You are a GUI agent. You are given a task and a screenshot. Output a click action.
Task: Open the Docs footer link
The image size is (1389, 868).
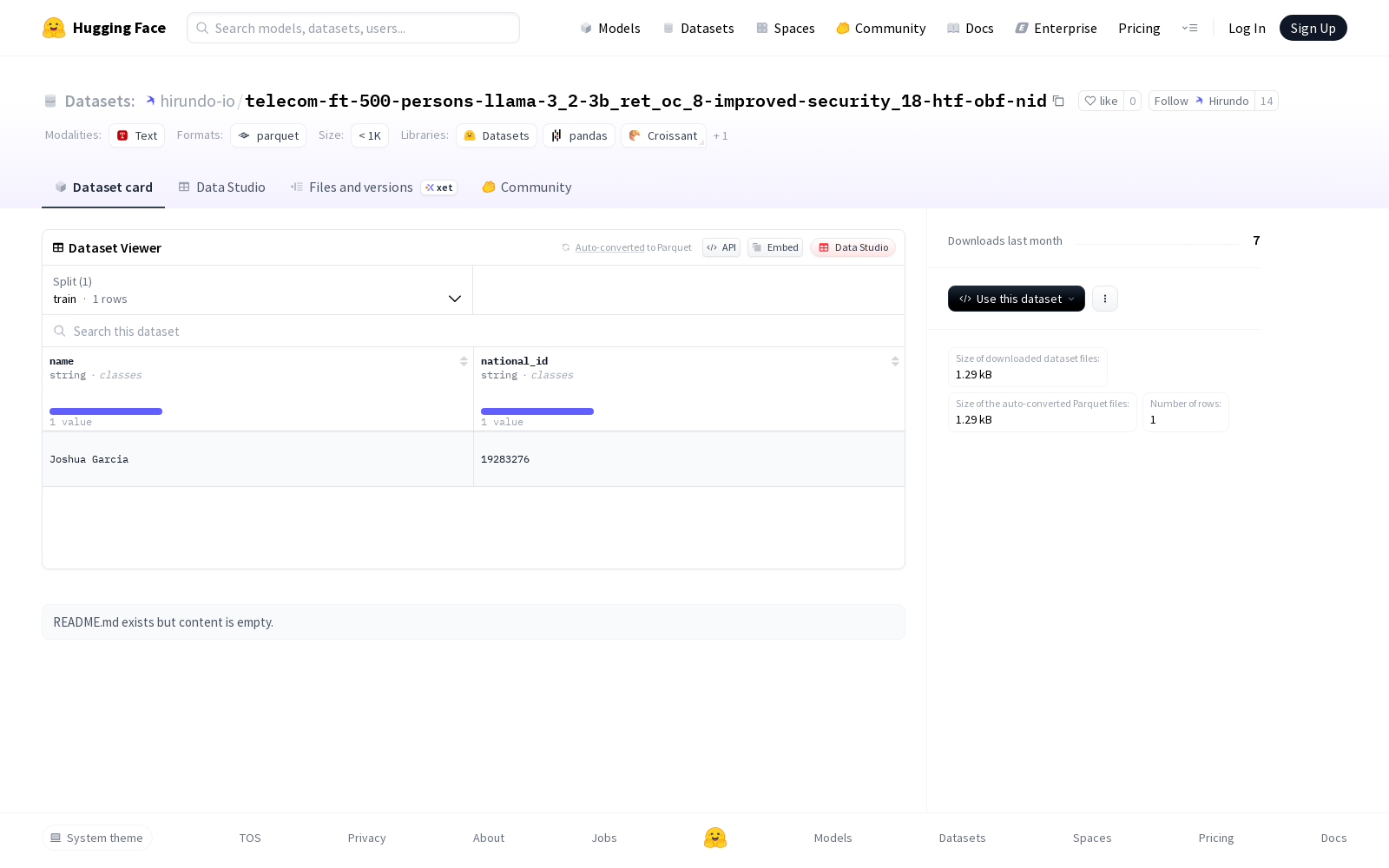(1334, 838)
